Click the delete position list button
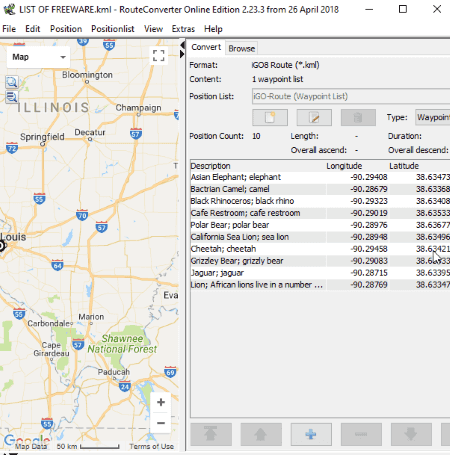This screenshot has height=455, width=450. point(358,117)
